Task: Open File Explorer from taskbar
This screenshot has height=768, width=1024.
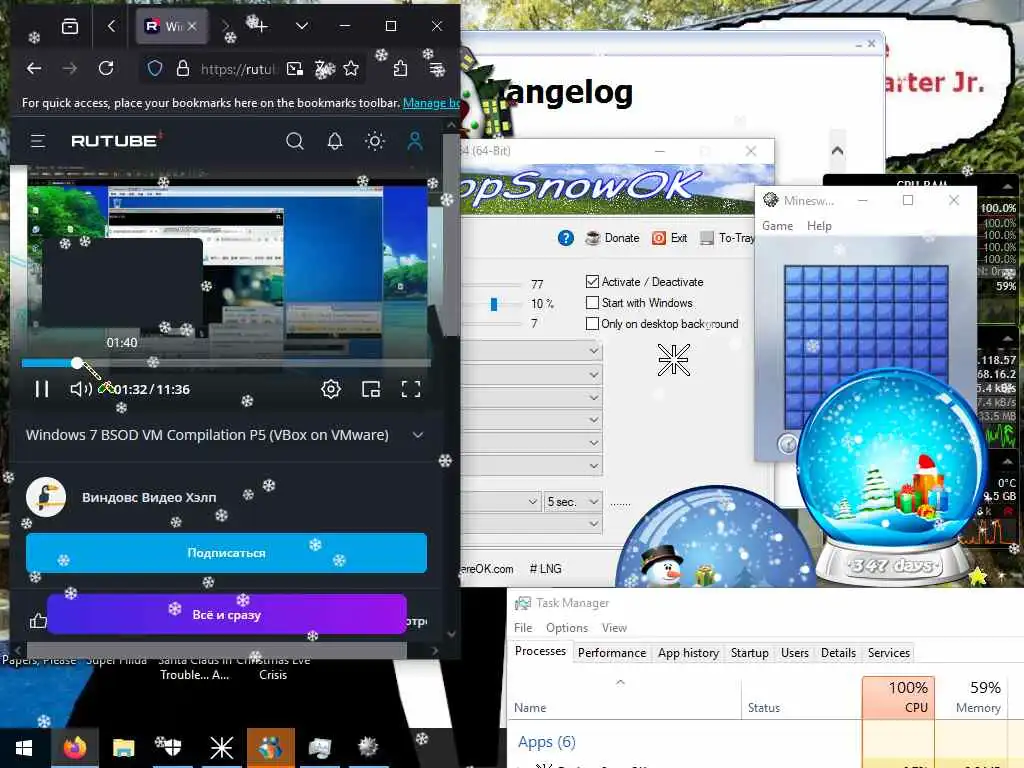Action: point(123,747)
